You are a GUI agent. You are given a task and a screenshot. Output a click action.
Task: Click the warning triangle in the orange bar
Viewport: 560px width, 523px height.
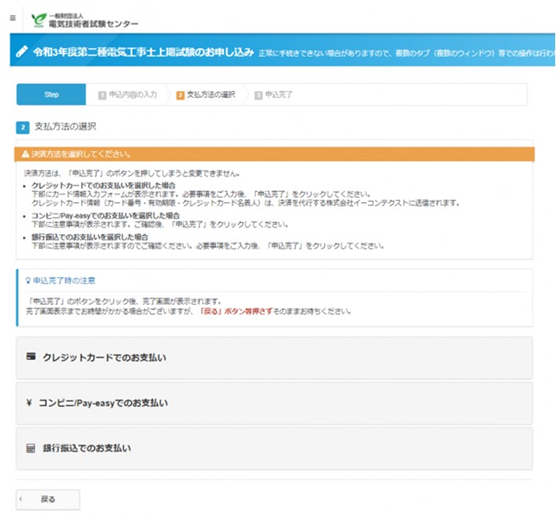point(25,154)
